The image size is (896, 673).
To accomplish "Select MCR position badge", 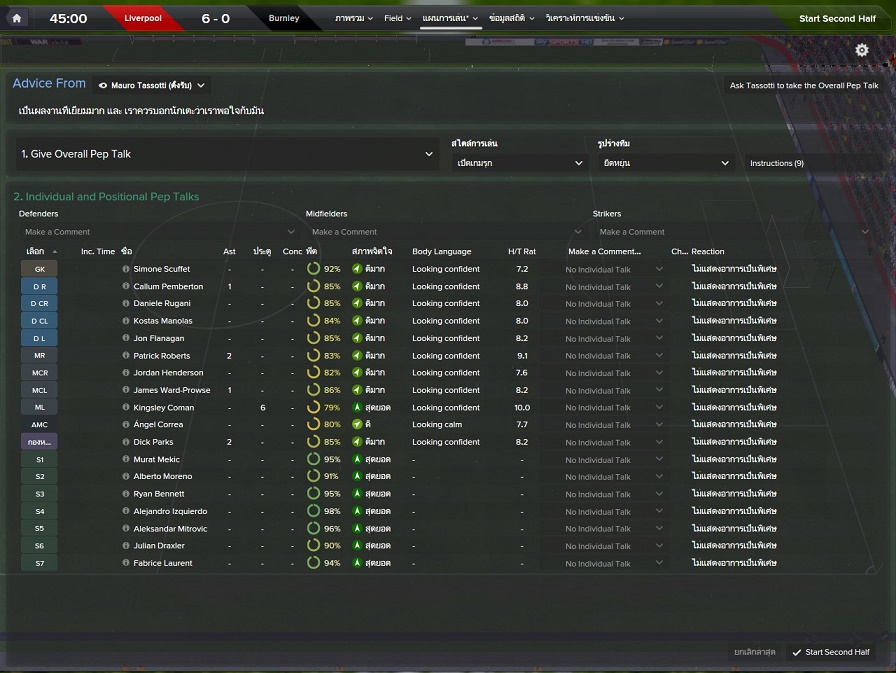I will click(39, 372).
